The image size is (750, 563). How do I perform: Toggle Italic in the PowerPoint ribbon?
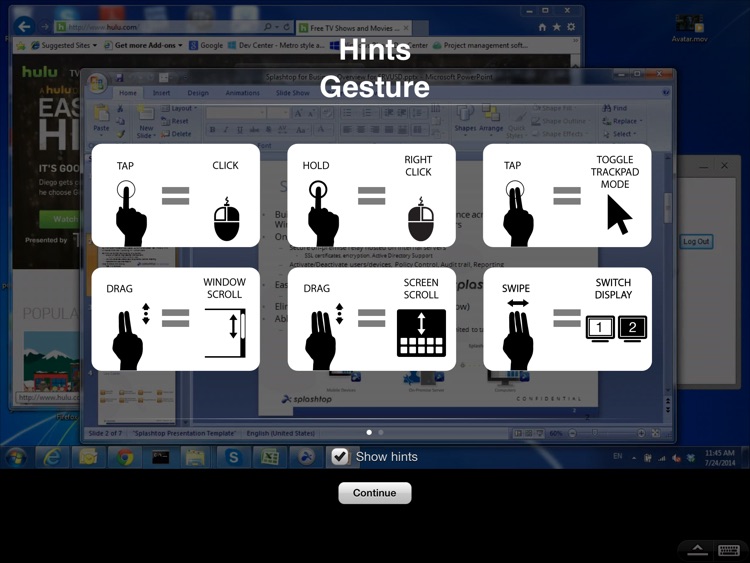226,130
